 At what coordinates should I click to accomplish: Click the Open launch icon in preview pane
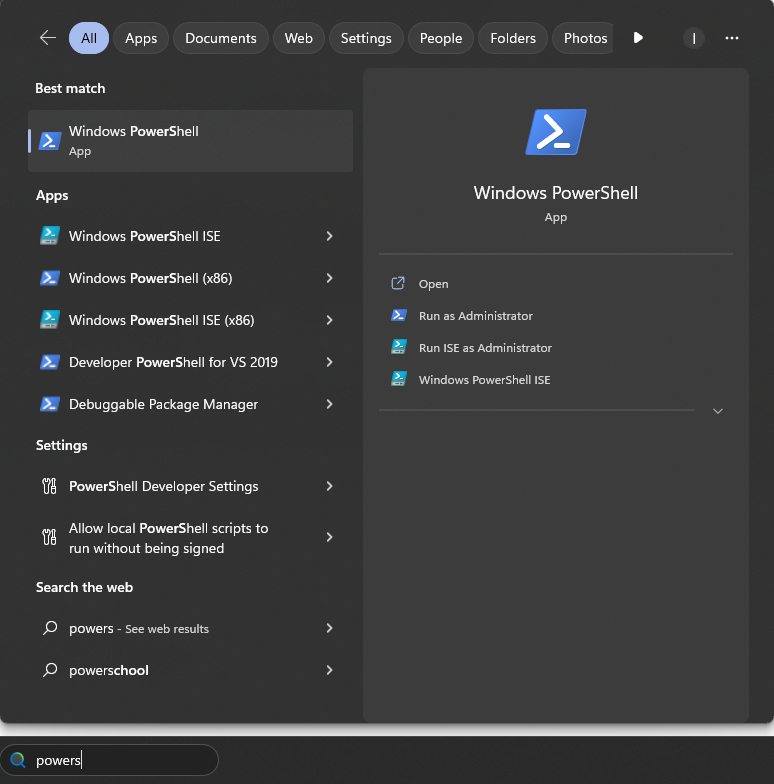(x=398, y=284)
